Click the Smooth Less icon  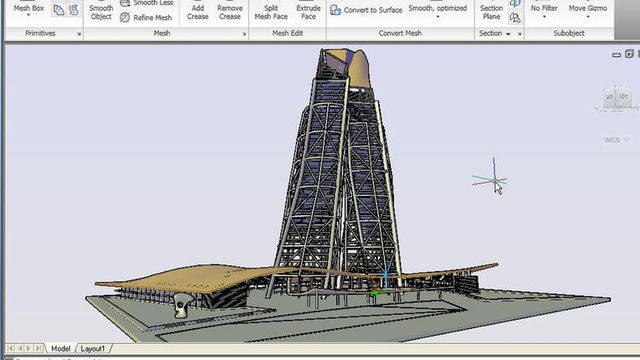pos(125,3)
